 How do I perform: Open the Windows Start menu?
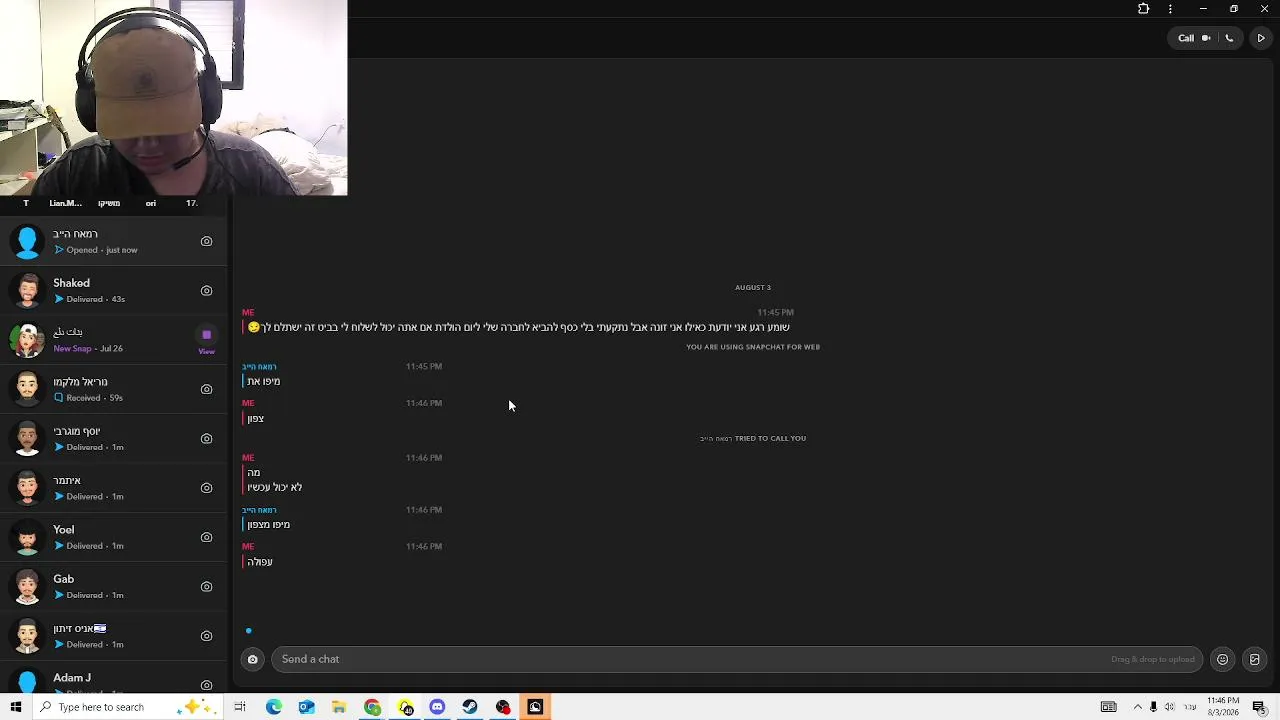point(15,707)
